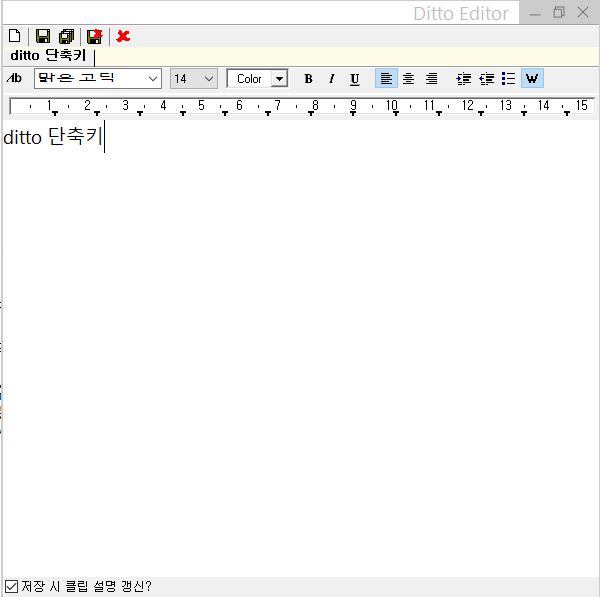This screenshot has width=600, height=597.
Task: Increase paragraph indent
Action: [464, 78]
